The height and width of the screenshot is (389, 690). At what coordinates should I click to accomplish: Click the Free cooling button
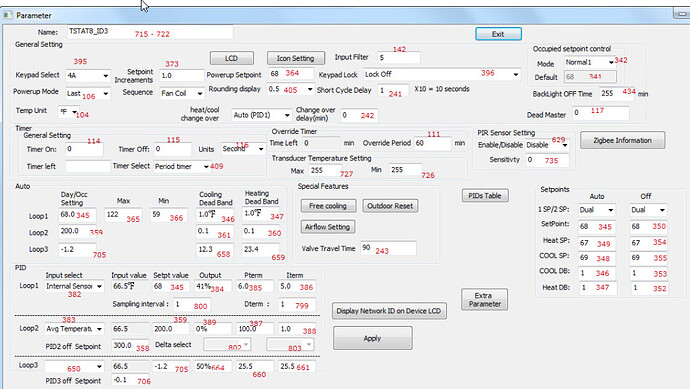point(328,206)
